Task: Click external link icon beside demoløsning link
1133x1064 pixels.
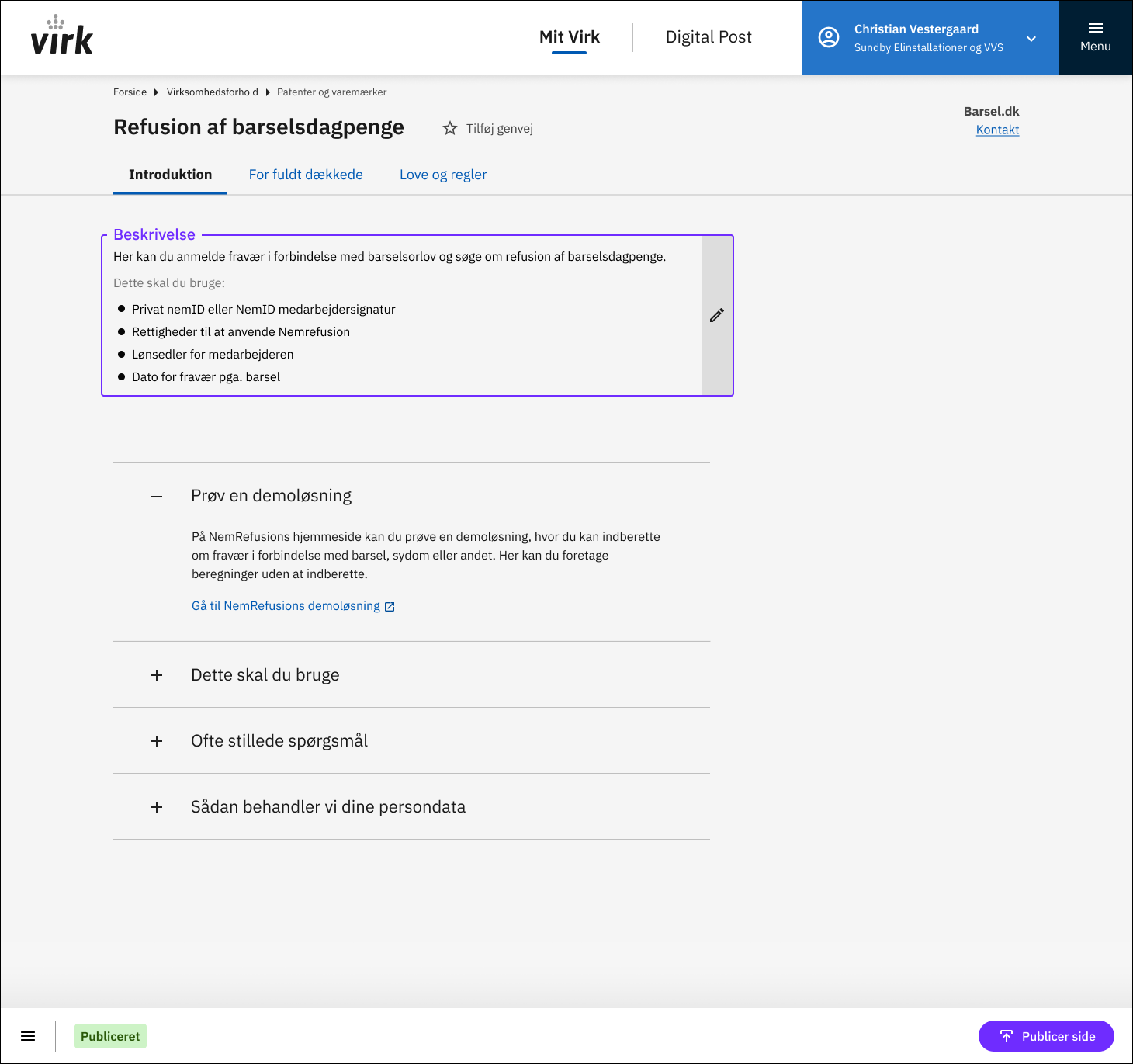Action: coord(390,607)
